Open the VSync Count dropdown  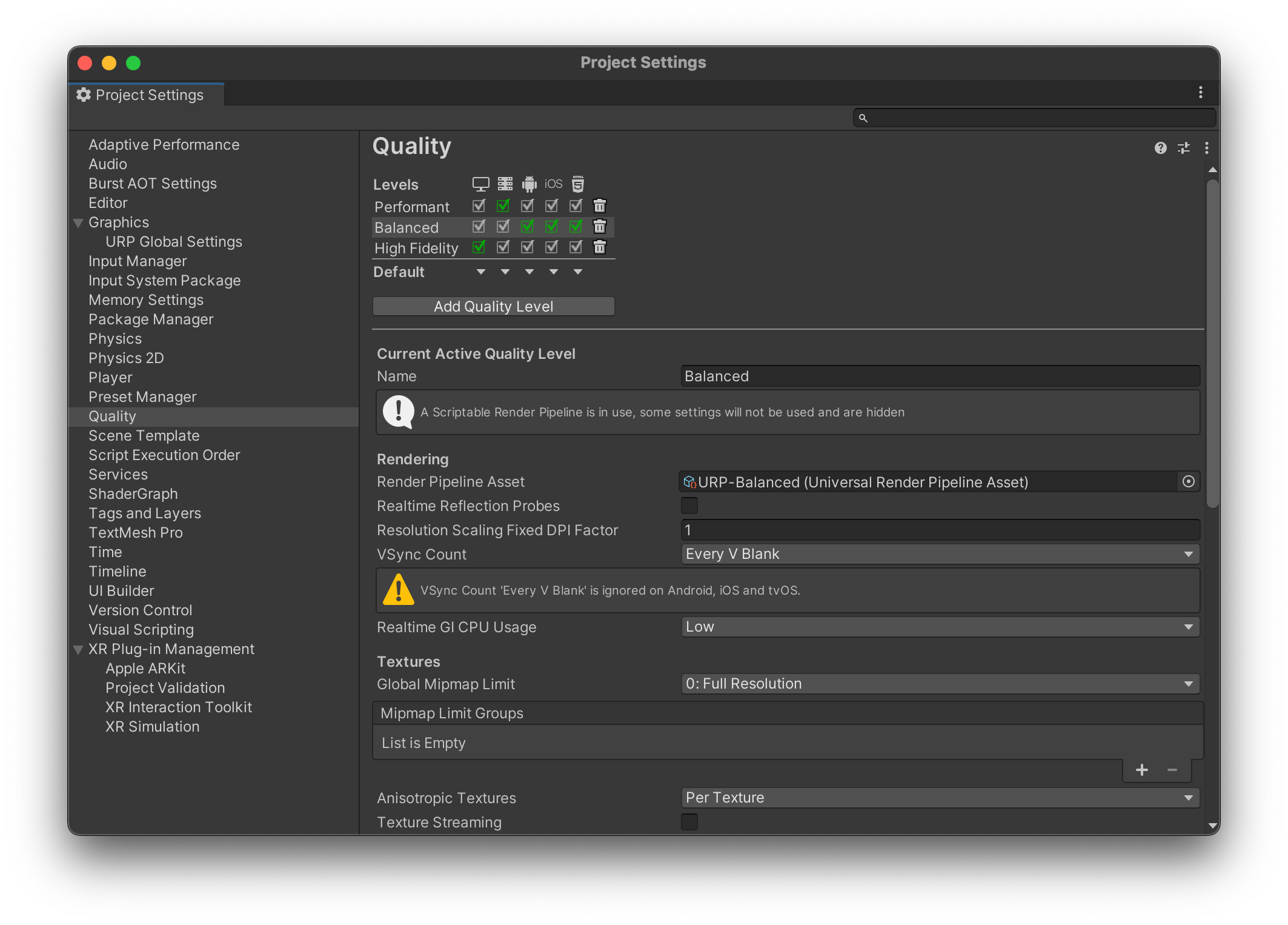click(939, 554)
